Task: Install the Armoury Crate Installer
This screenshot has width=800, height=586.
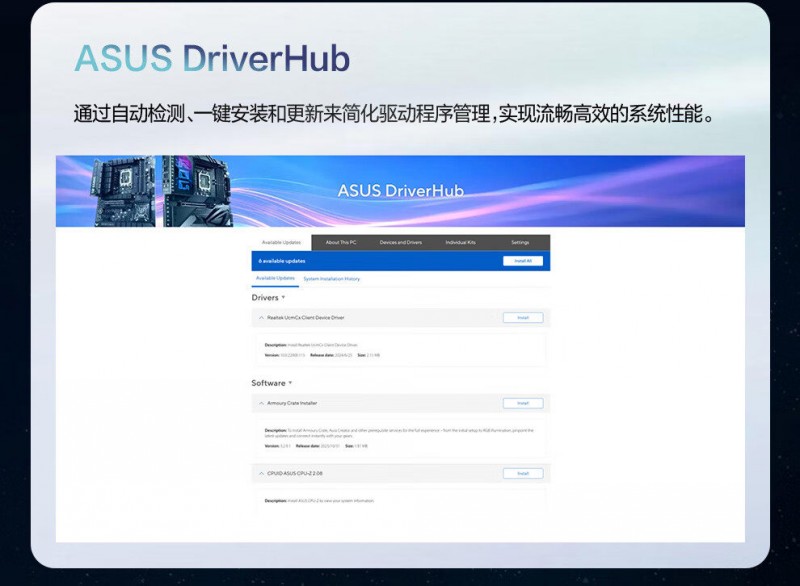Action: pos(522,403)
